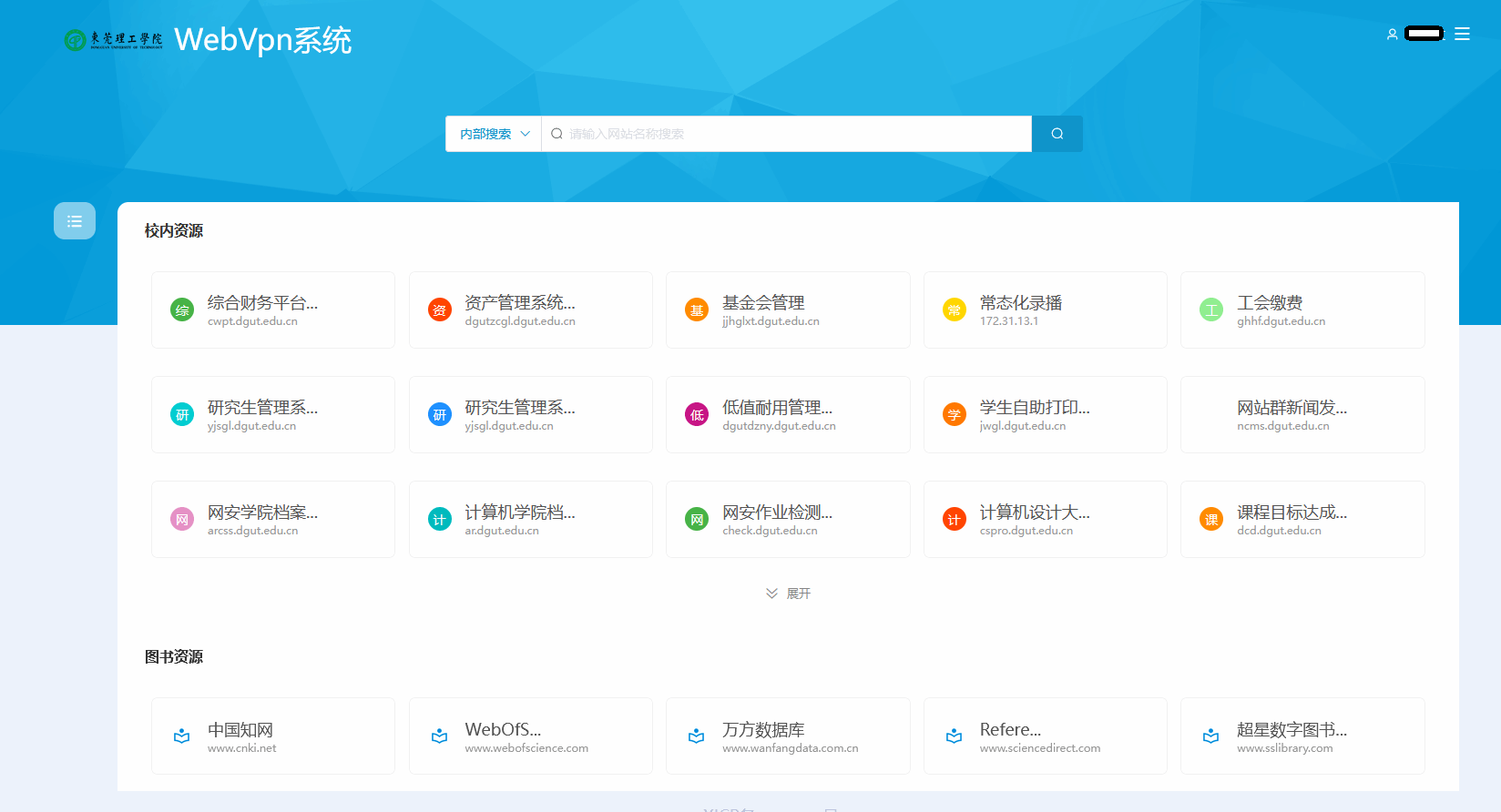This screenshot has width=1501, height=812.
Task: Click the www.sslibrary.com address text
Action: coord(1284,748)
